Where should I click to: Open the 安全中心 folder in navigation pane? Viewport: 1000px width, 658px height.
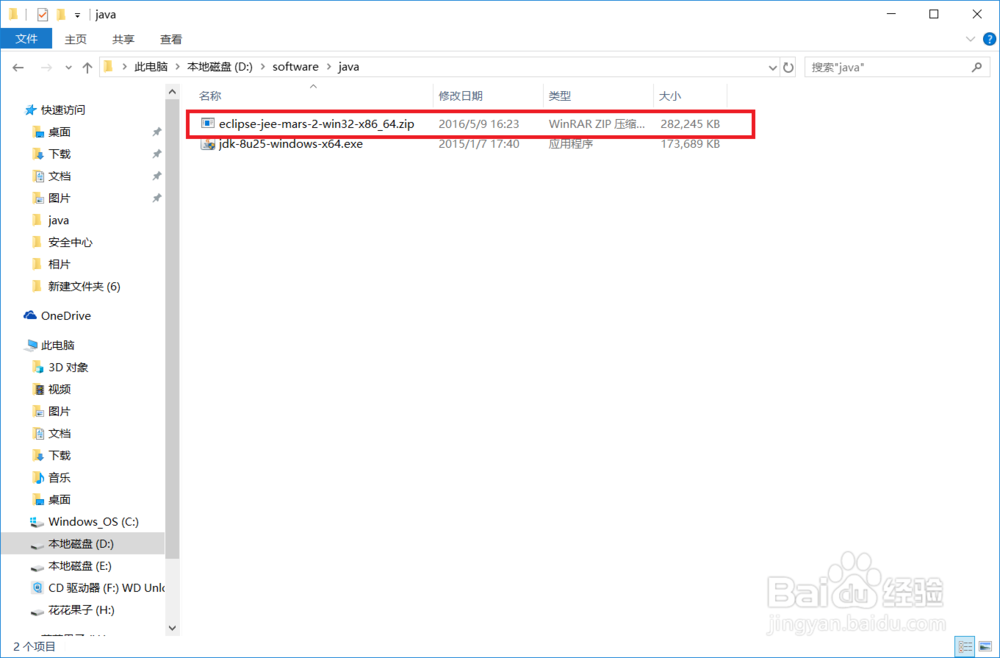(x=70, y=242)
